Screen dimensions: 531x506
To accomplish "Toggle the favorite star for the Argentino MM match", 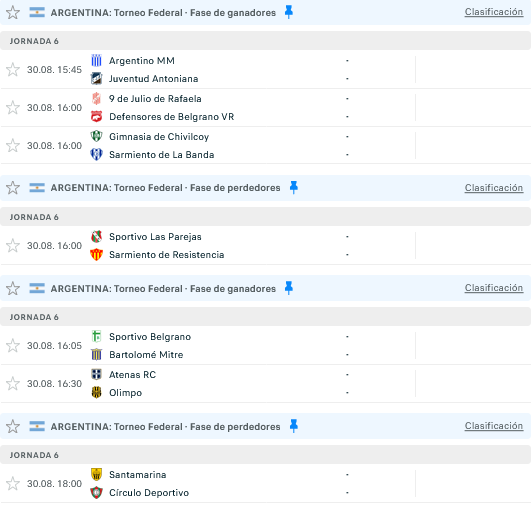I will tap(13, 69).
